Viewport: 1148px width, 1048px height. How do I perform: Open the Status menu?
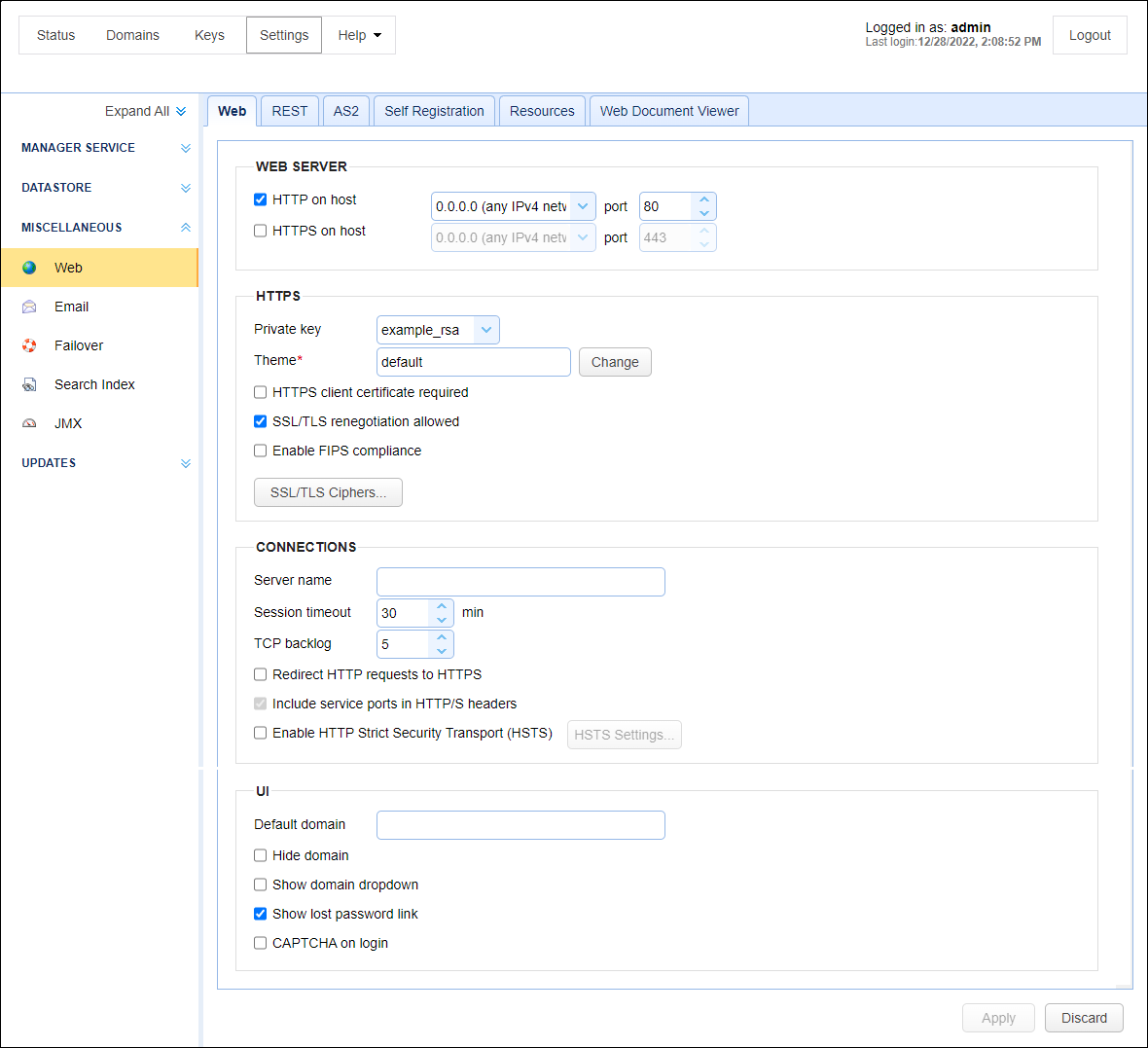tap(55, 35)
